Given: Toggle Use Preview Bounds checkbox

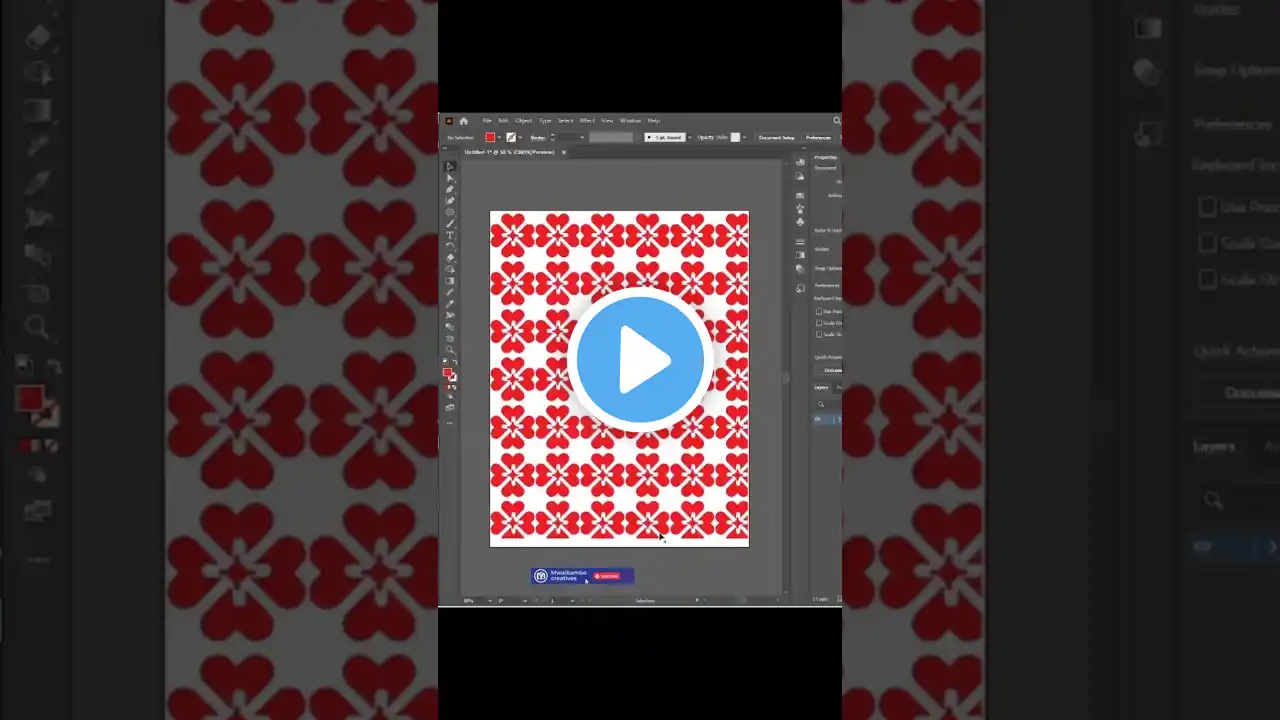Looking at the screenshot, I should coord(819,310).
